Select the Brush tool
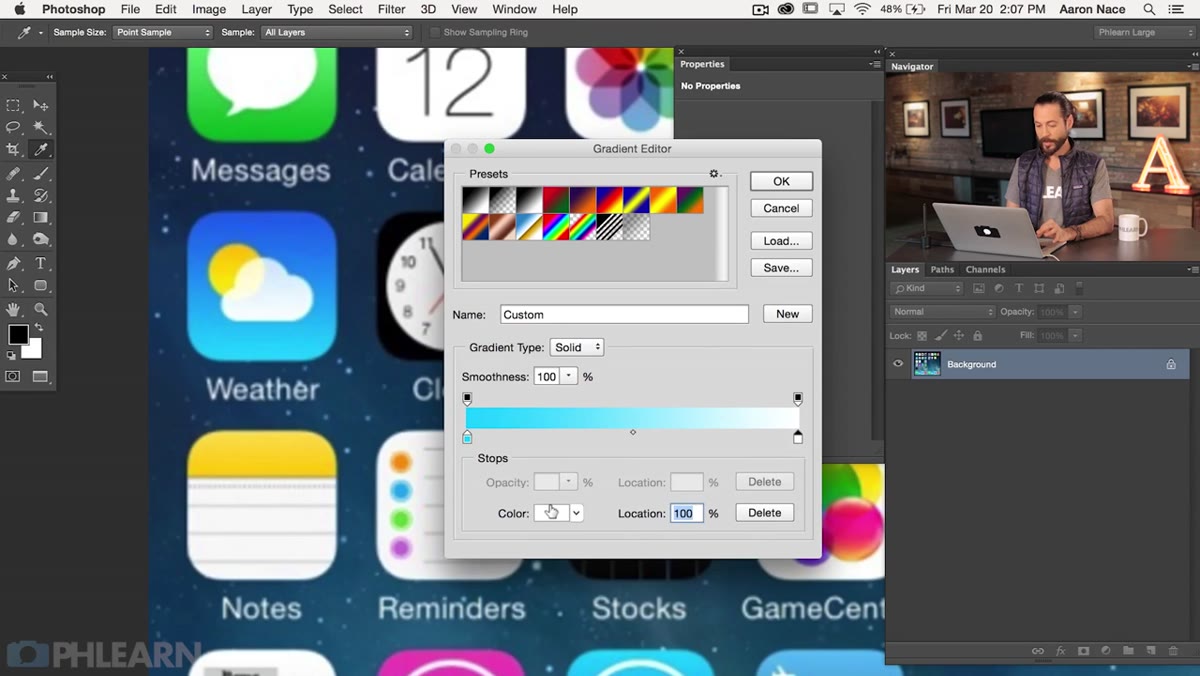1200x676 pixels. 41,172
